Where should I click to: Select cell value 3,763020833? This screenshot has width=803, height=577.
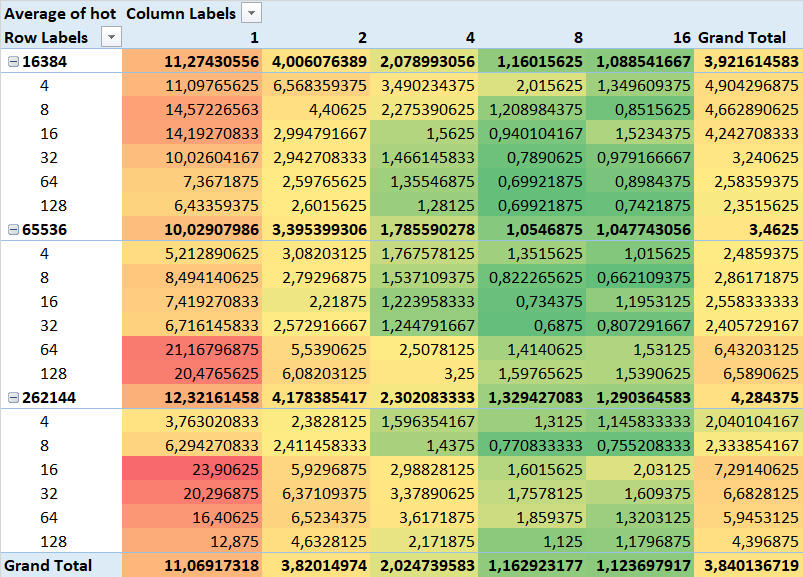[x=212, y=421]
